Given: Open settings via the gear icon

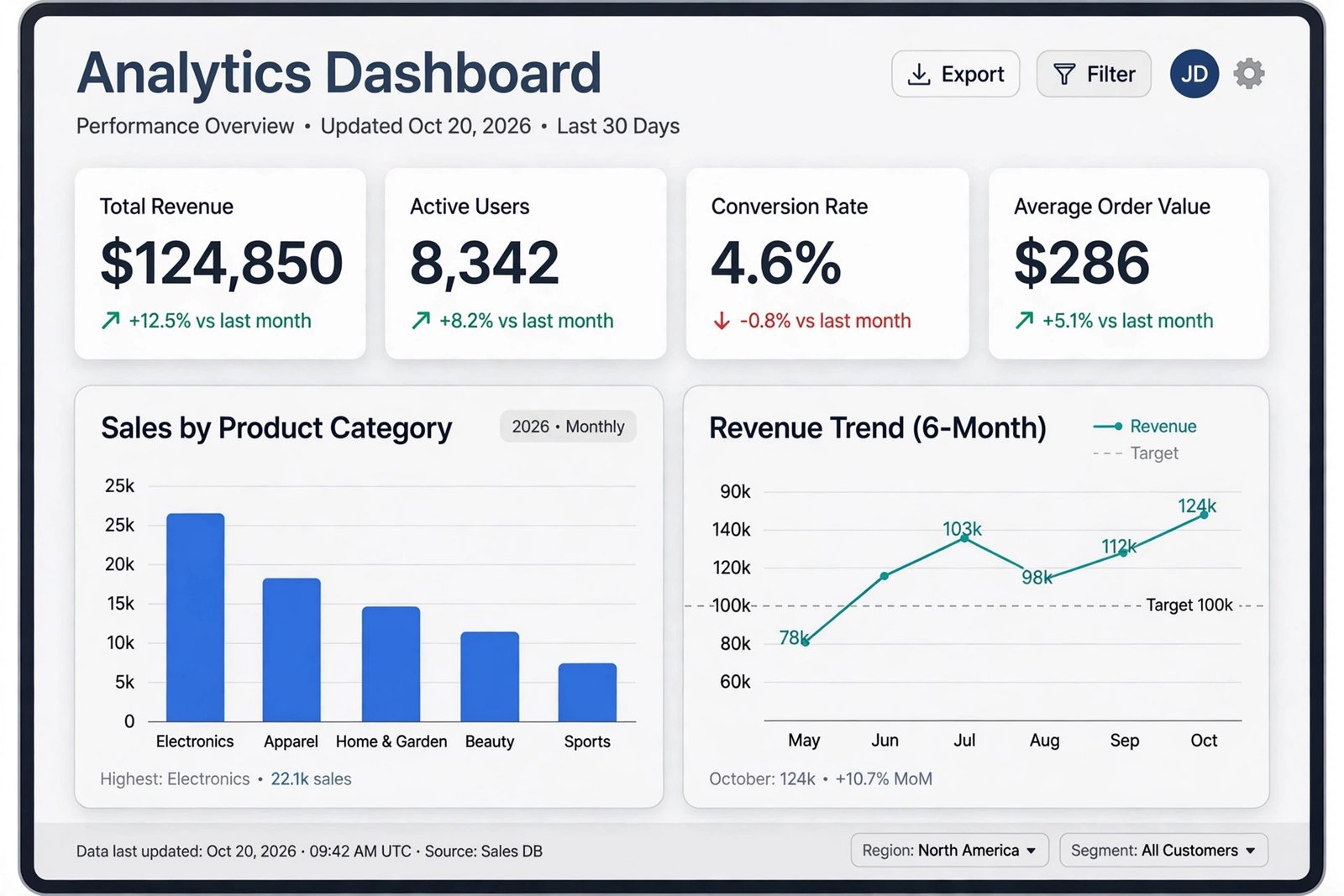Looking at the screenshot, I should click(1249, 74).
